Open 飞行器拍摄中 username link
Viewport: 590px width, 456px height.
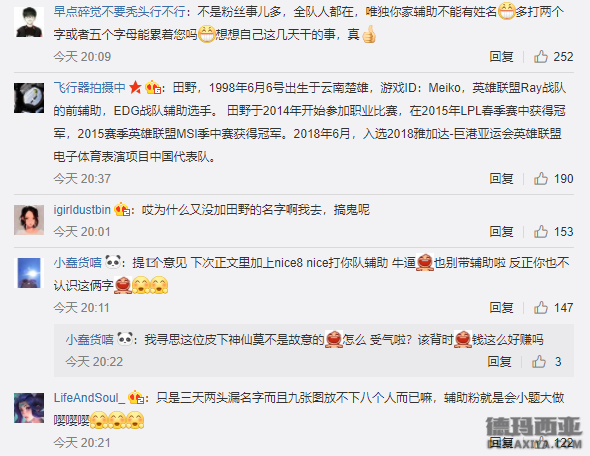[x=90, y=88]
